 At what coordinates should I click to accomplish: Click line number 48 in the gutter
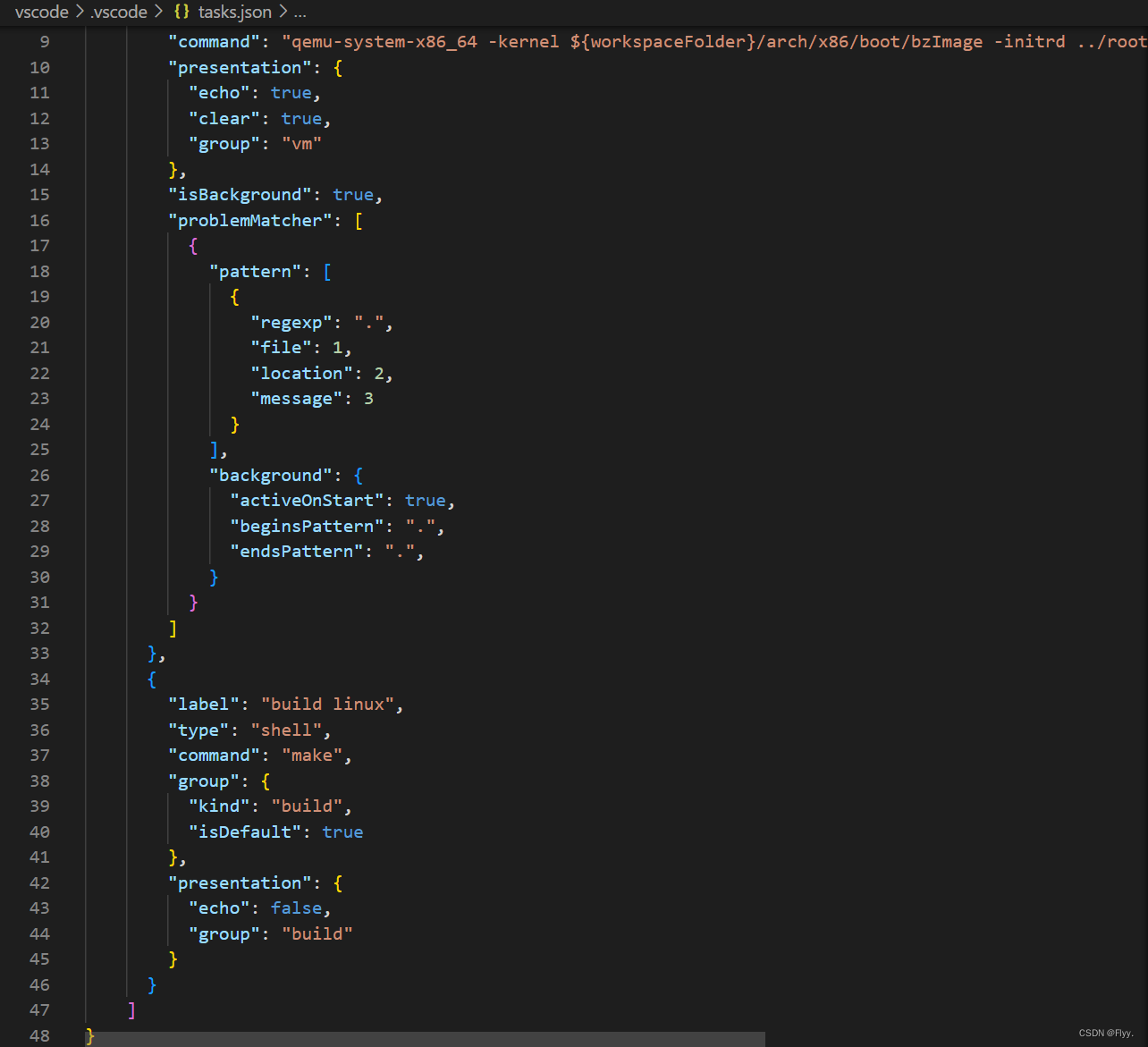(x=39, y=1035)
